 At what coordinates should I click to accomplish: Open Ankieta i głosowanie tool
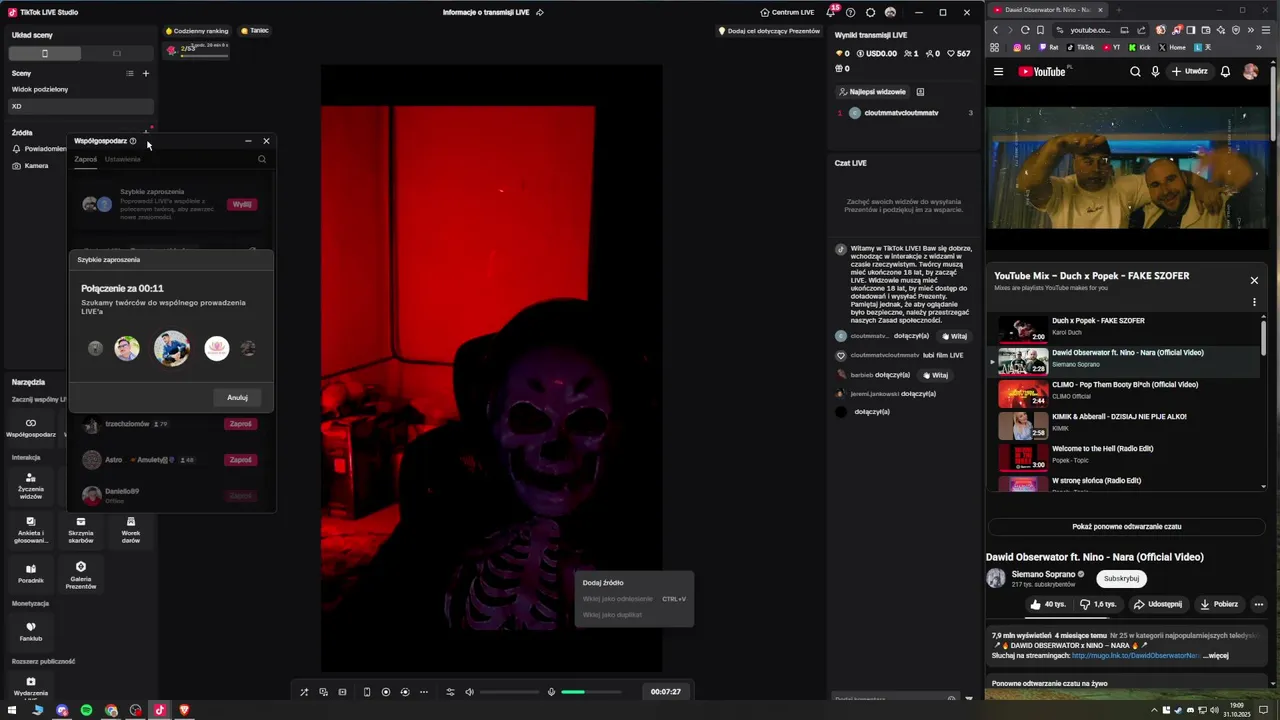coord(31,531)
